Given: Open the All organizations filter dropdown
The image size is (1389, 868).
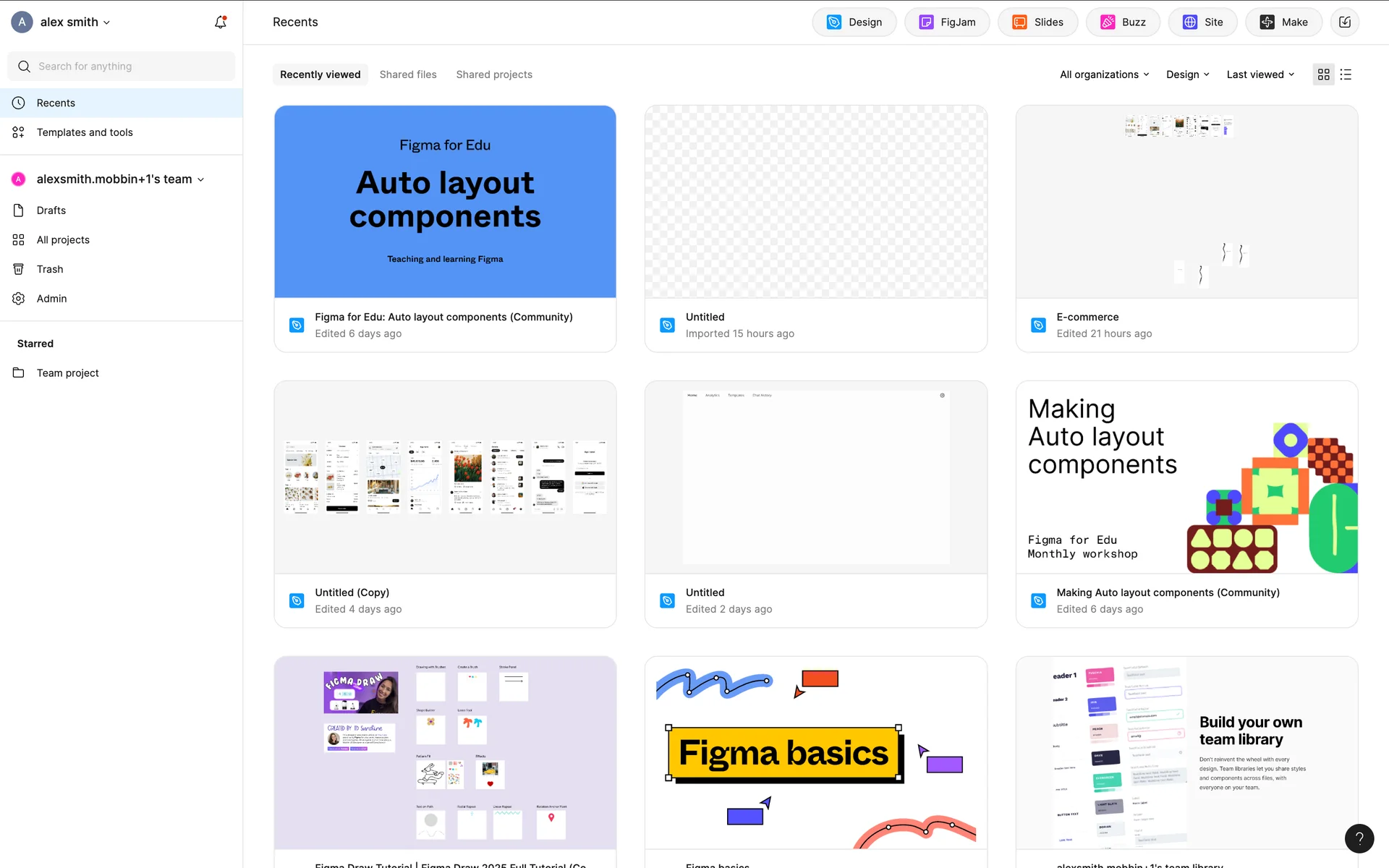Looking at the screenshot, I should [x=1104, y=75].
